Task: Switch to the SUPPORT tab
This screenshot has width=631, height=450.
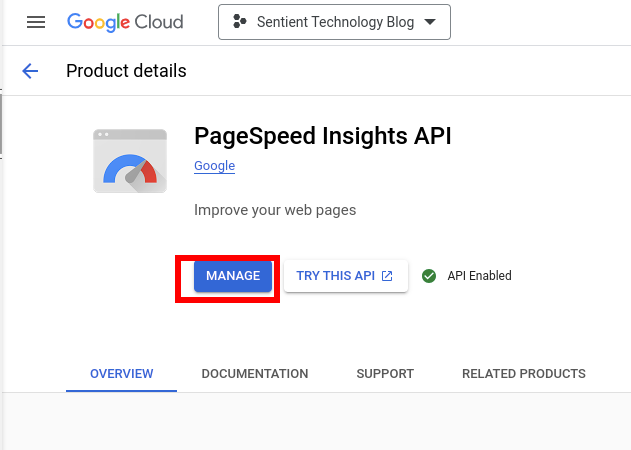Action: pos(385,374)
